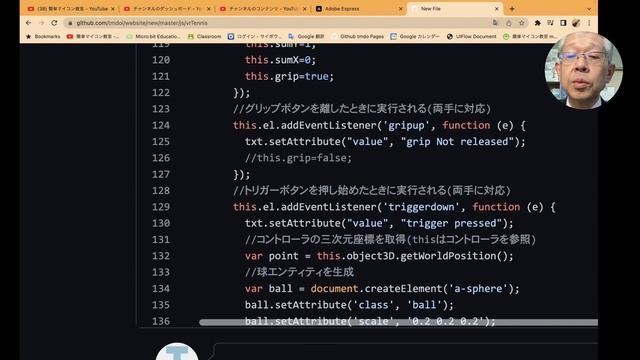The height and width of the screenshot is (360, 640).
Task: Click line number 134 in gutter
Action: (161, 289)
